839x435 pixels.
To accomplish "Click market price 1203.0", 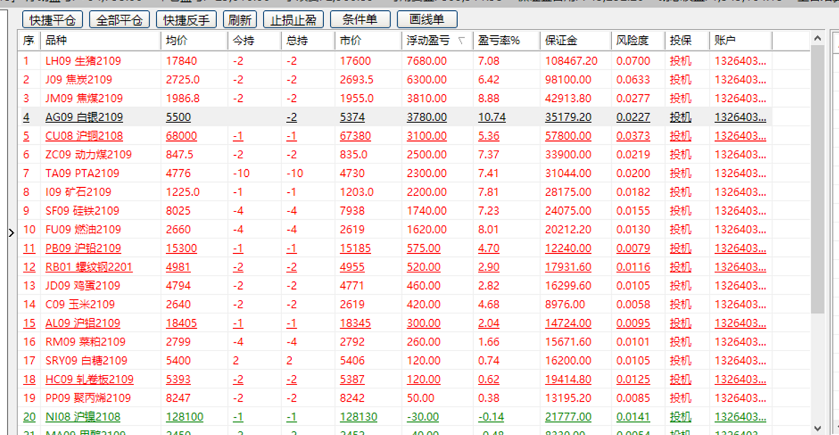I will (356, 192).
